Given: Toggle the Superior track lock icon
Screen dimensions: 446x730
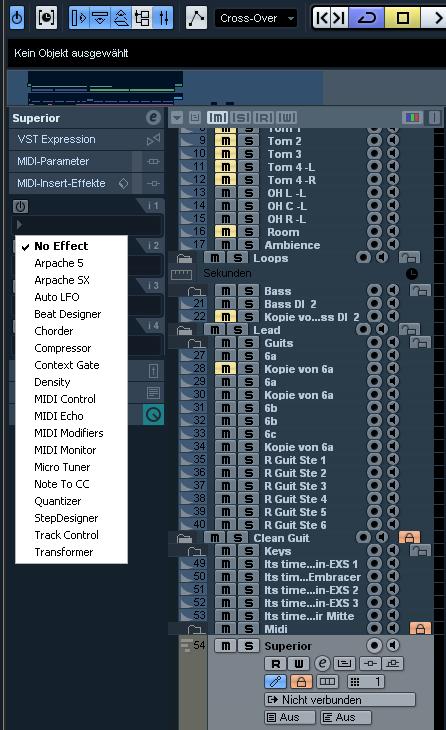Looking at the screenshot, I should (301, 682).
